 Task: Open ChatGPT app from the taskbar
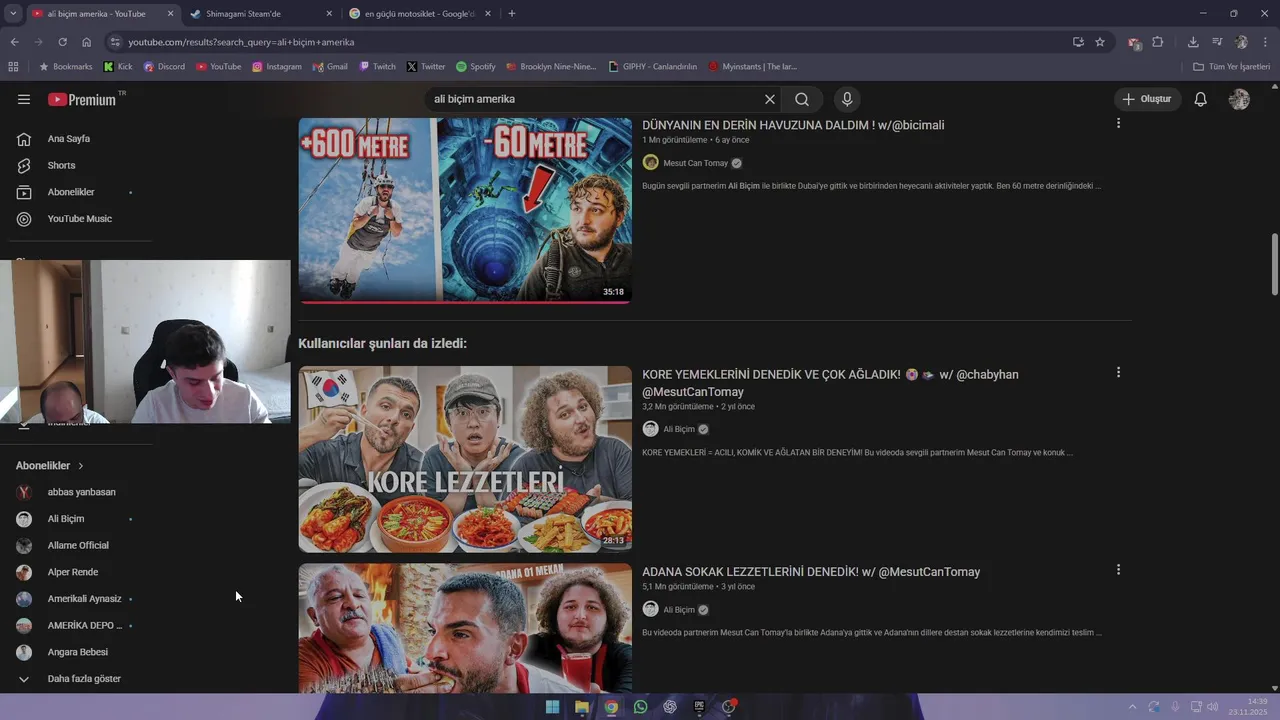click(670, 707)
